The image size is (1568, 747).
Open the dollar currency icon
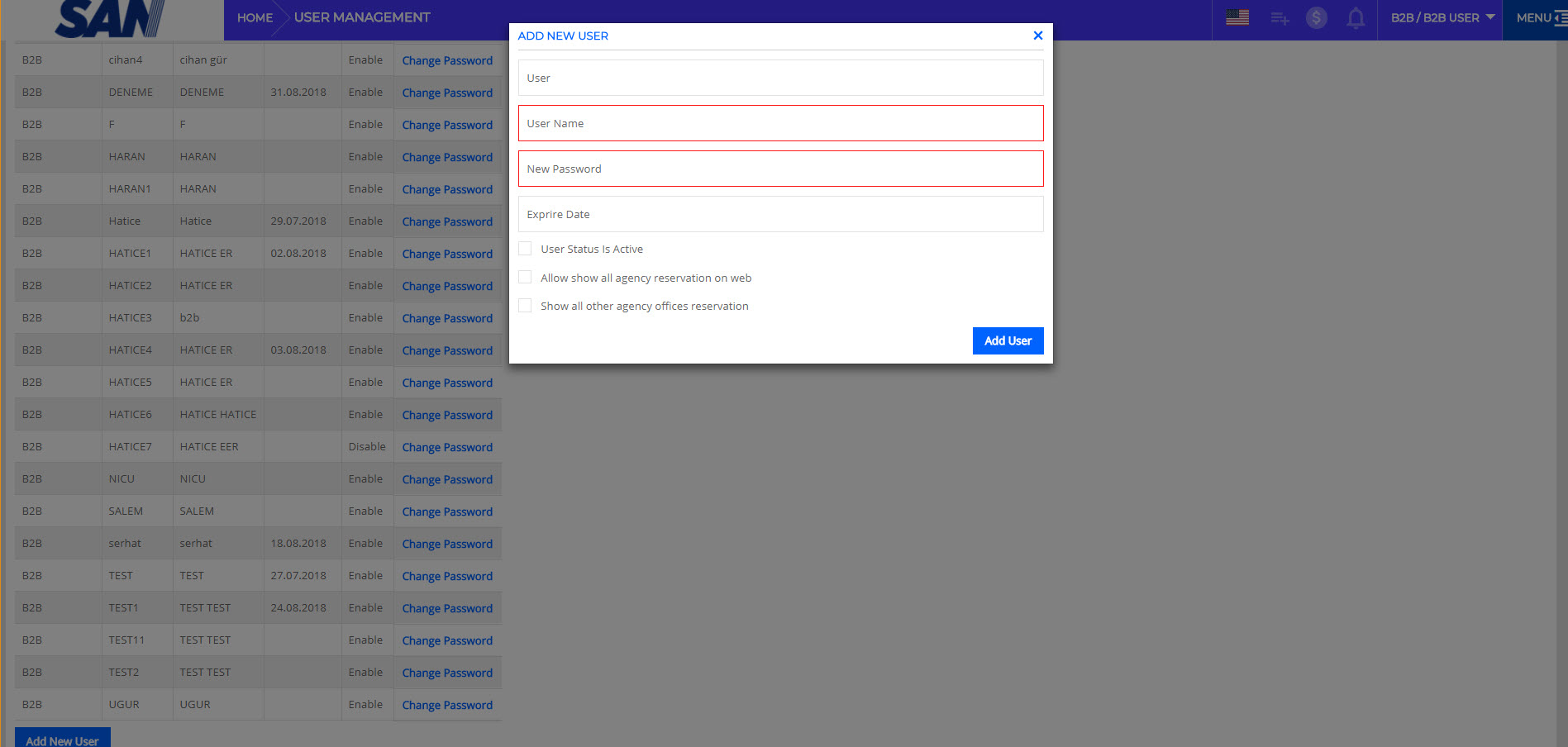pos(1316,17)
